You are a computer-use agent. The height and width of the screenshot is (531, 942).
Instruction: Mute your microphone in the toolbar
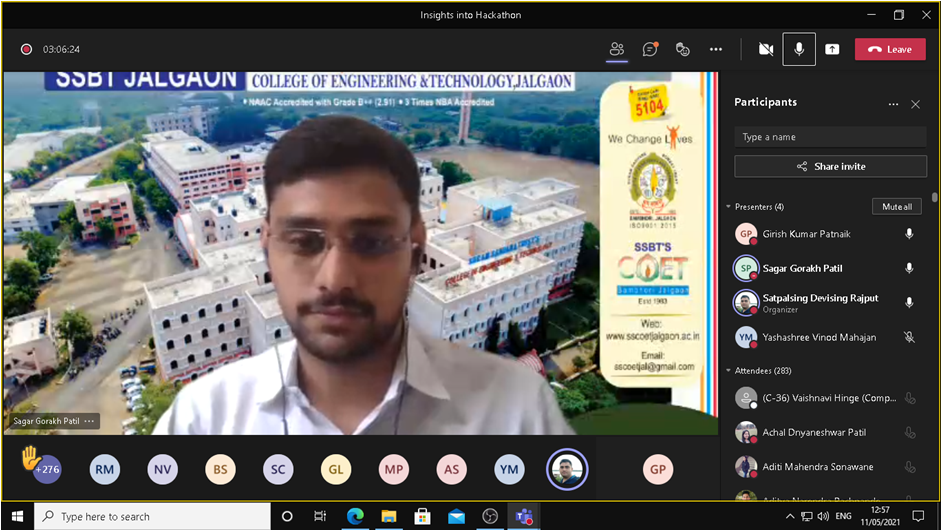click(x=799, y=49)
